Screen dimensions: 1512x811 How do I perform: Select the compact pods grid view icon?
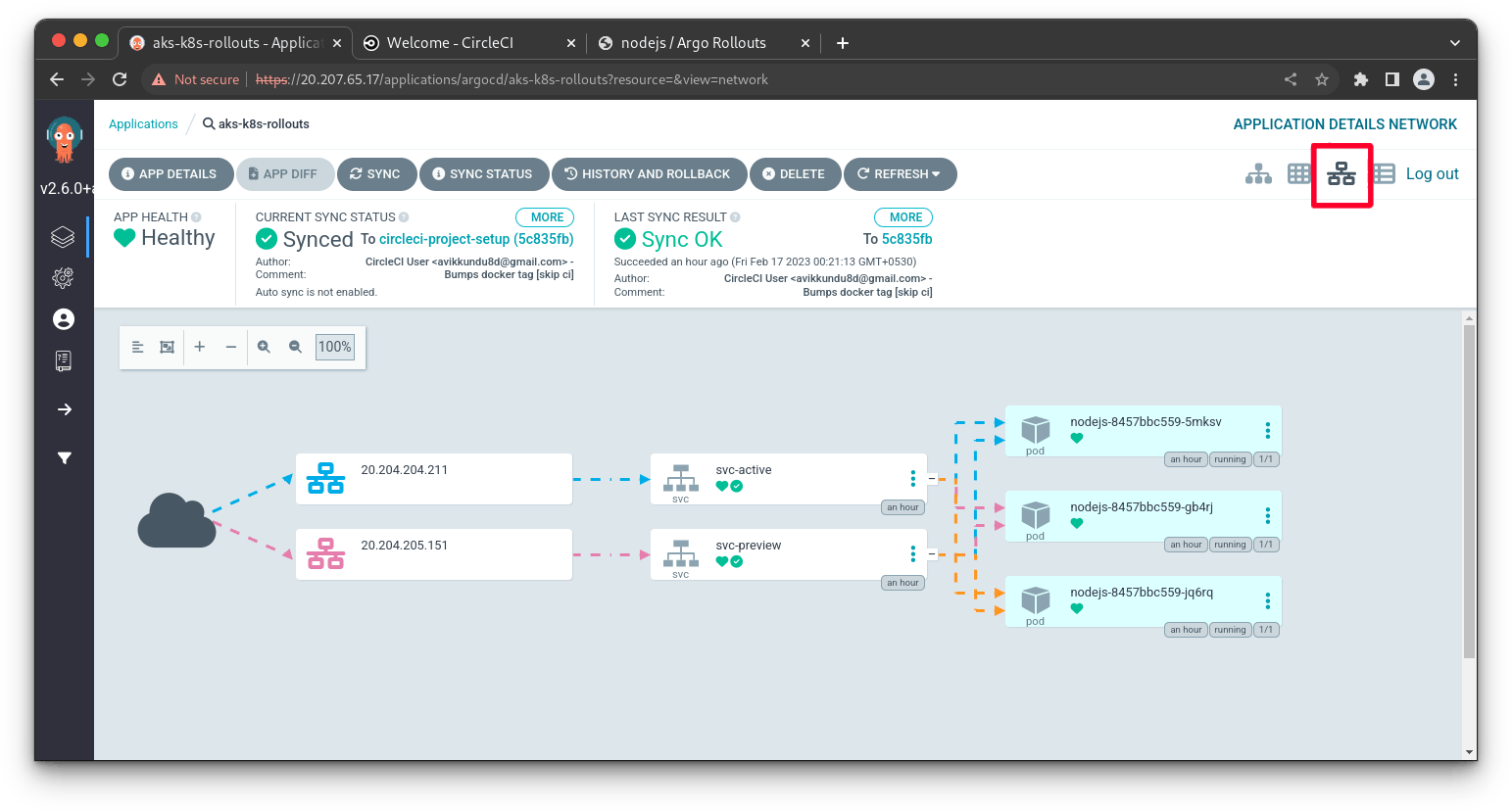coord(1299,173)
